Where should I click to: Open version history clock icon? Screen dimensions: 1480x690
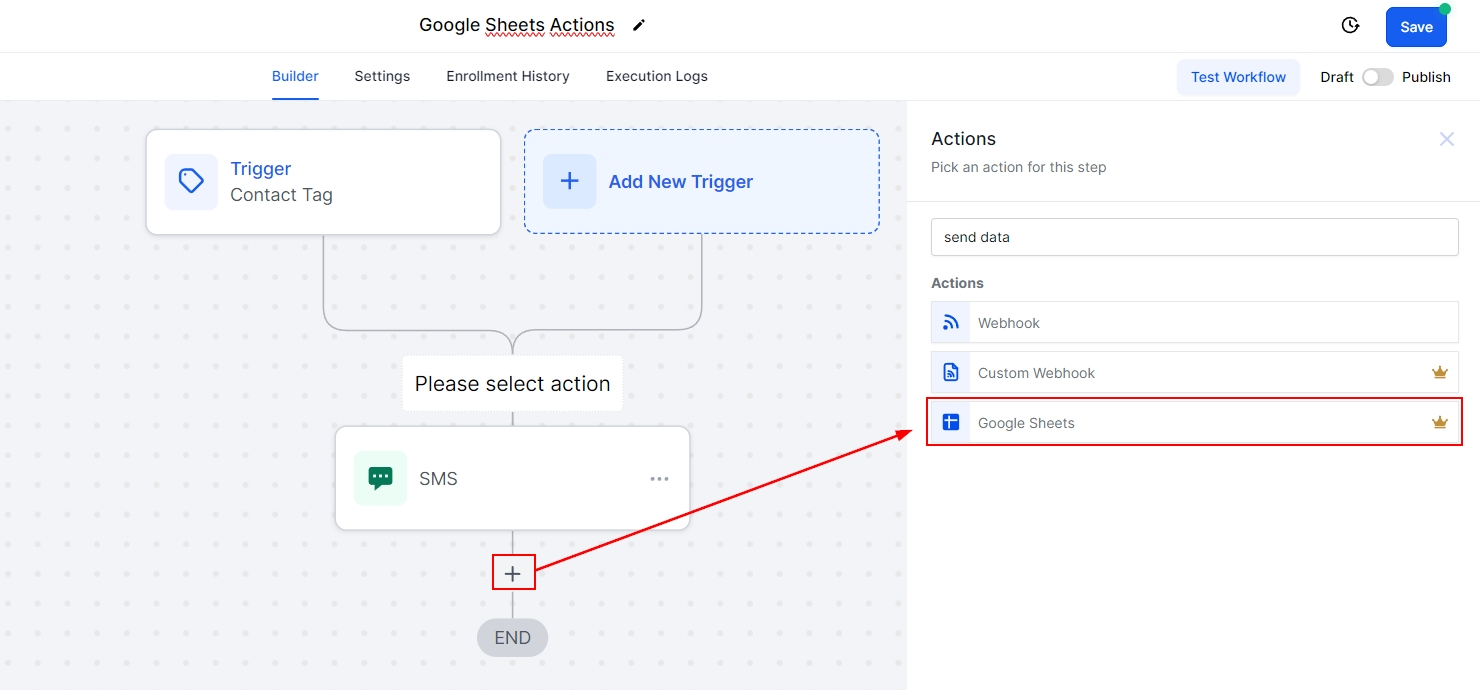click(1350, 26)
